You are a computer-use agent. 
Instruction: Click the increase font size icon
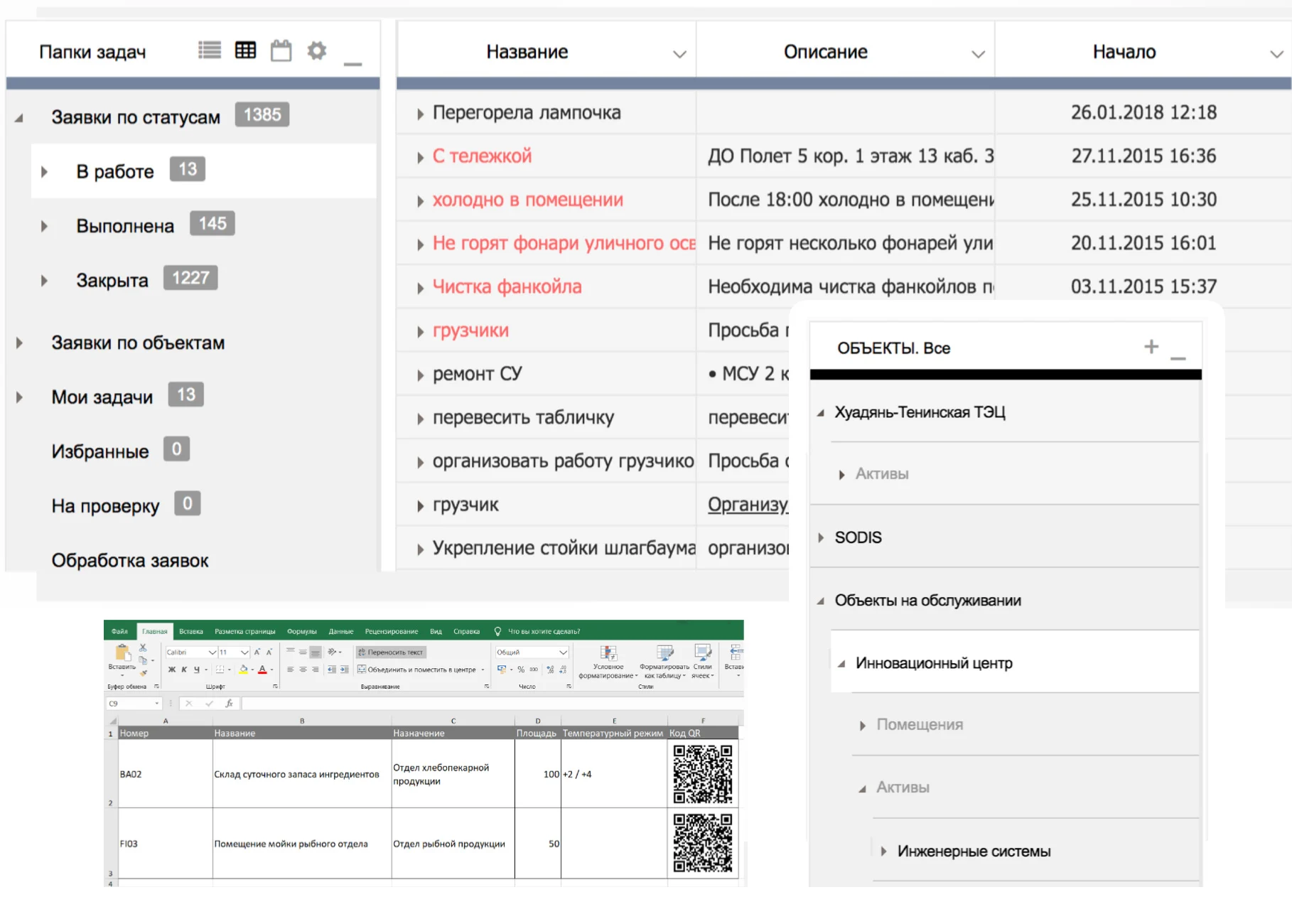(x=257, y=652)
